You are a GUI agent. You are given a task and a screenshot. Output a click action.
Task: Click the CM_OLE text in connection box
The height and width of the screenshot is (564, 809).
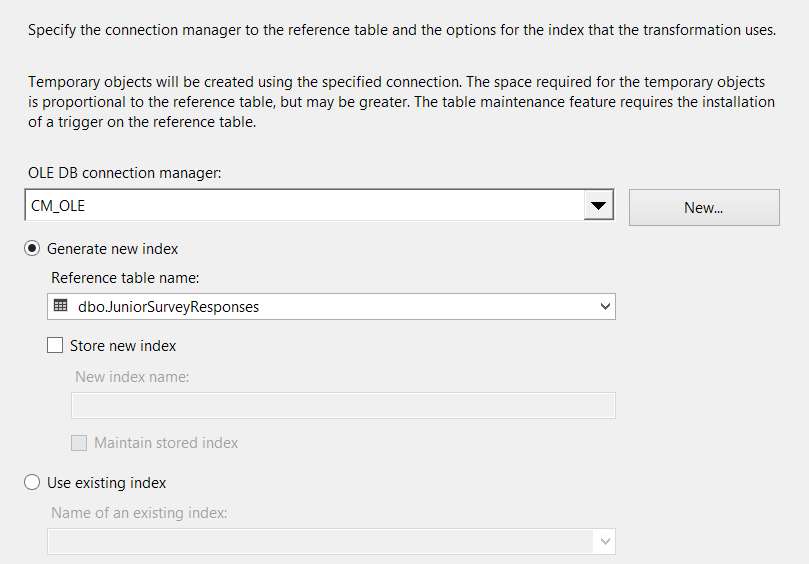[57, 207]
